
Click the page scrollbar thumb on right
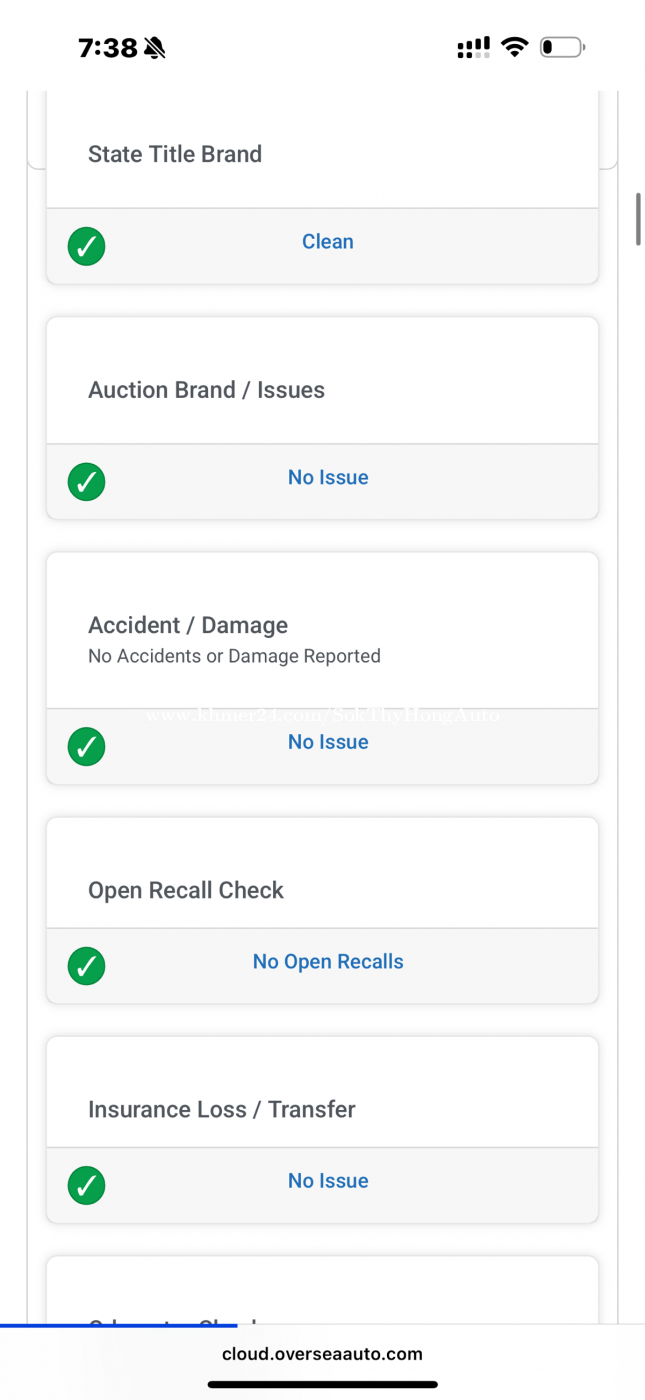pos(638,218)
